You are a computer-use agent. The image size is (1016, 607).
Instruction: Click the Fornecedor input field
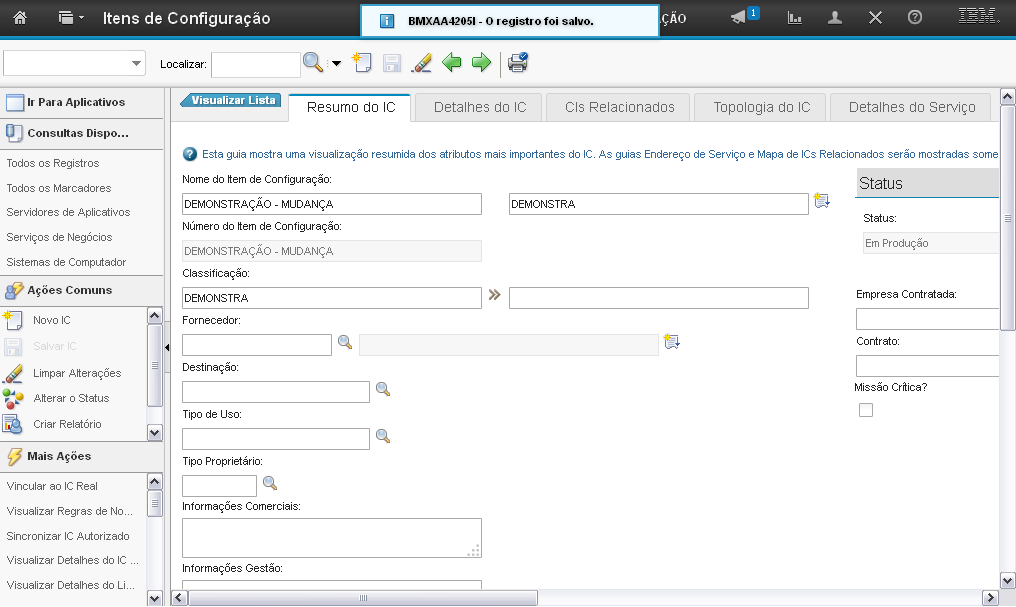(257, 345)
